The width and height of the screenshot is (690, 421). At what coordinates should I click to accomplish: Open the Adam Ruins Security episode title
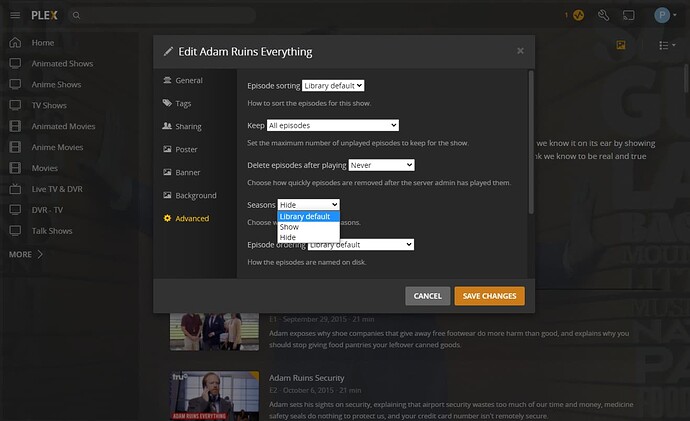307,378
